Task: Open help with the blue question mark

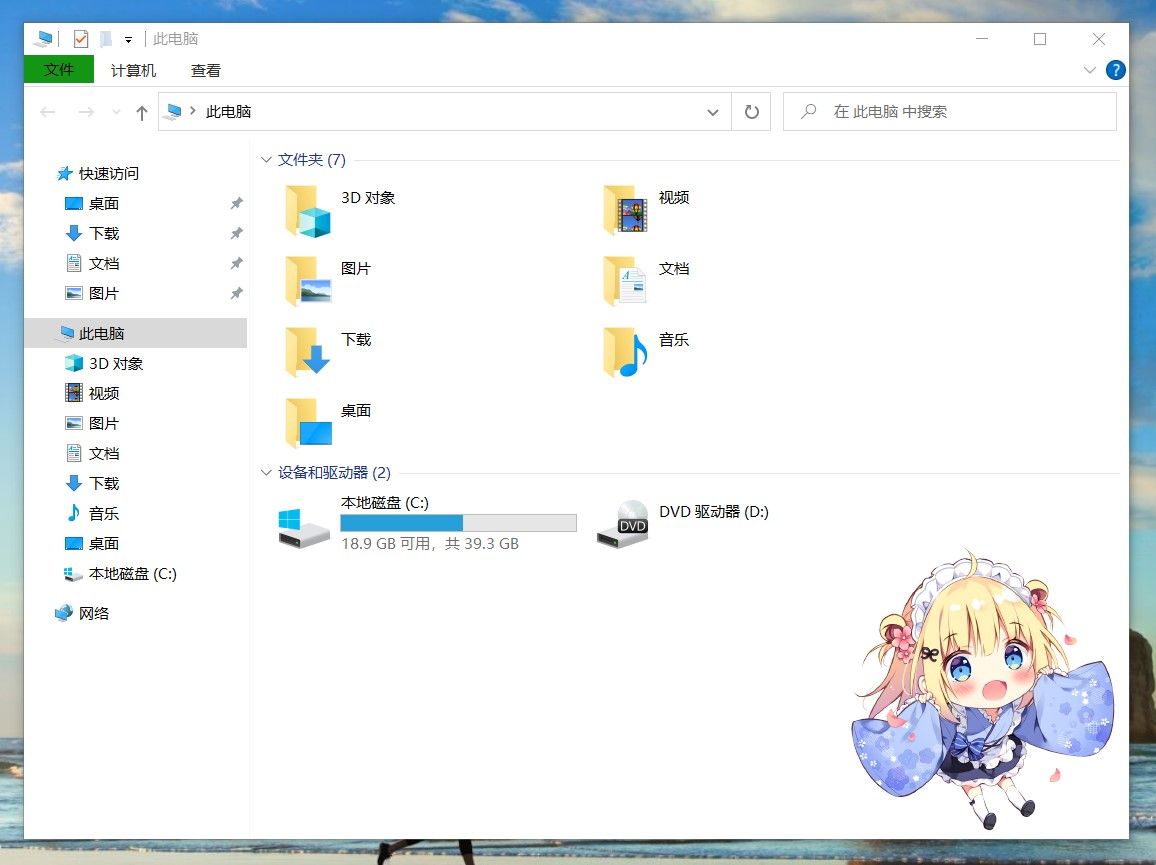Action: [1115, 70]
